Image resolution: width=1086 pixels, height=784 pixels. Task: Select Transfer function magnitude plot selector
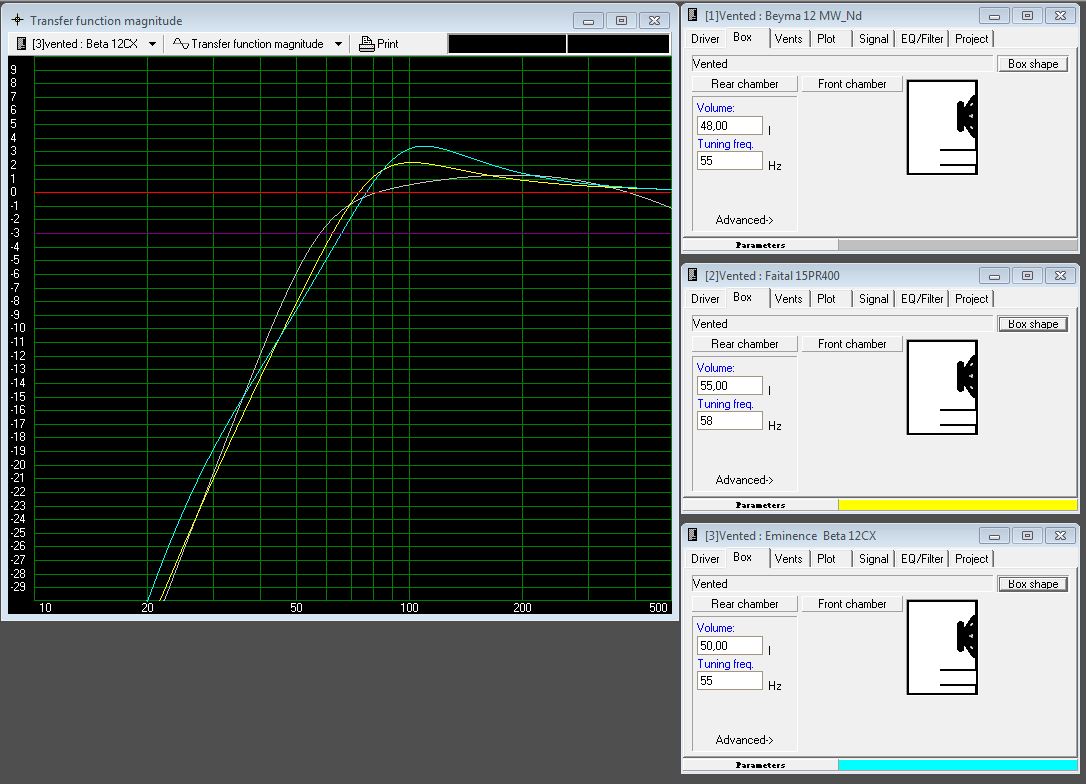pos(258,44)
